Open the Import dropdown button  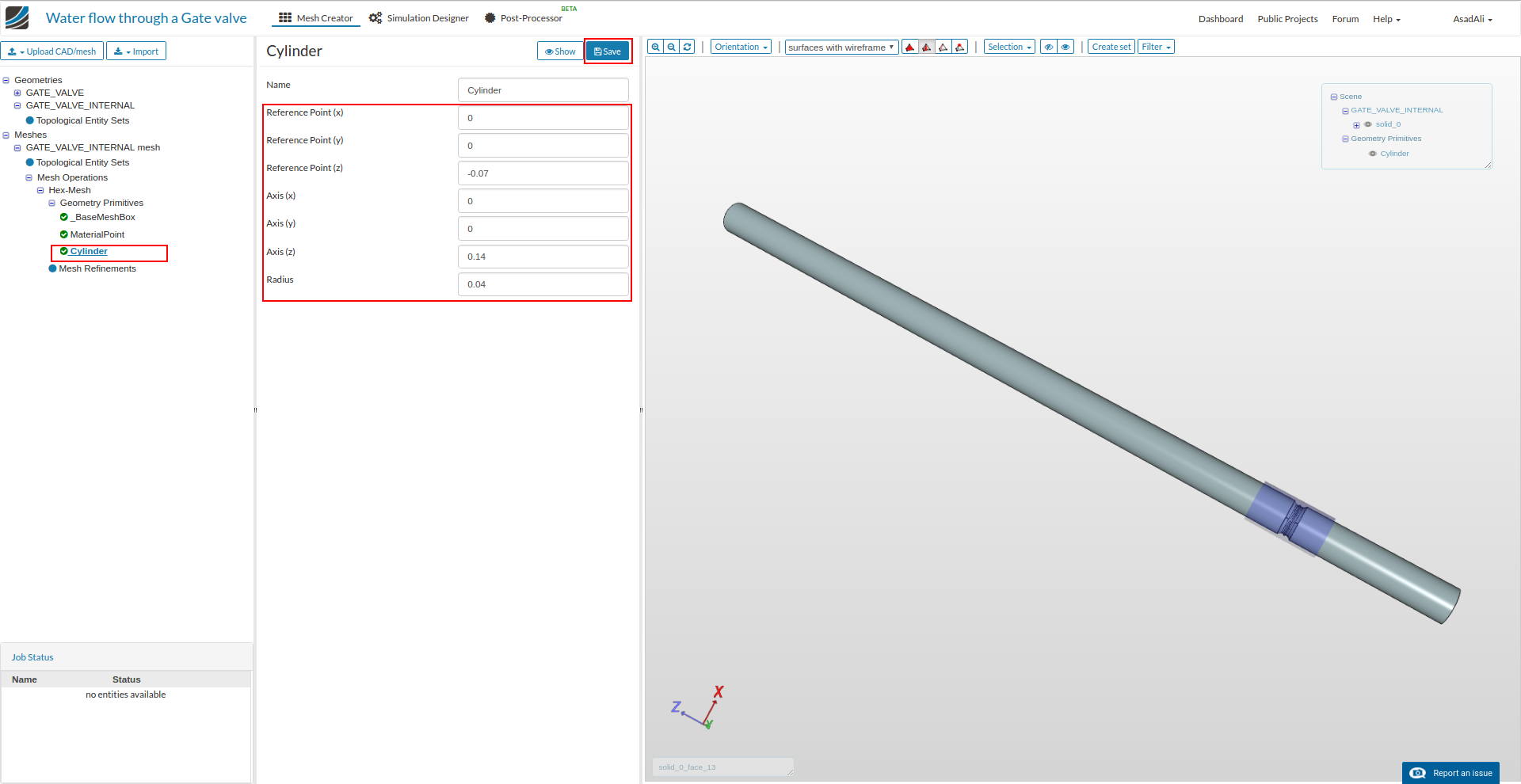(136, 51)
